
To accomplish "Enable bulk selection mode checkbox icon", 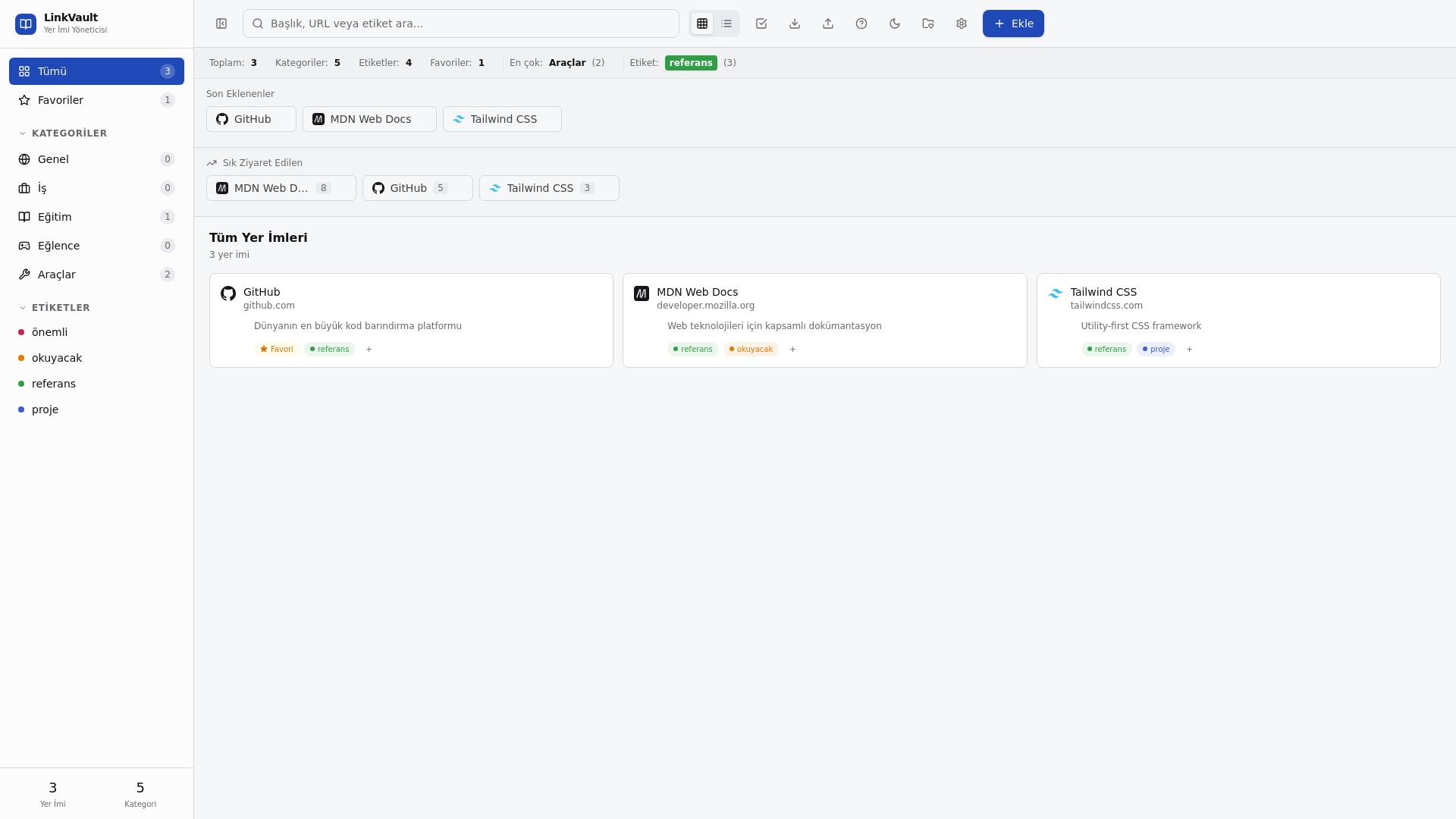I will coord(761,24).
